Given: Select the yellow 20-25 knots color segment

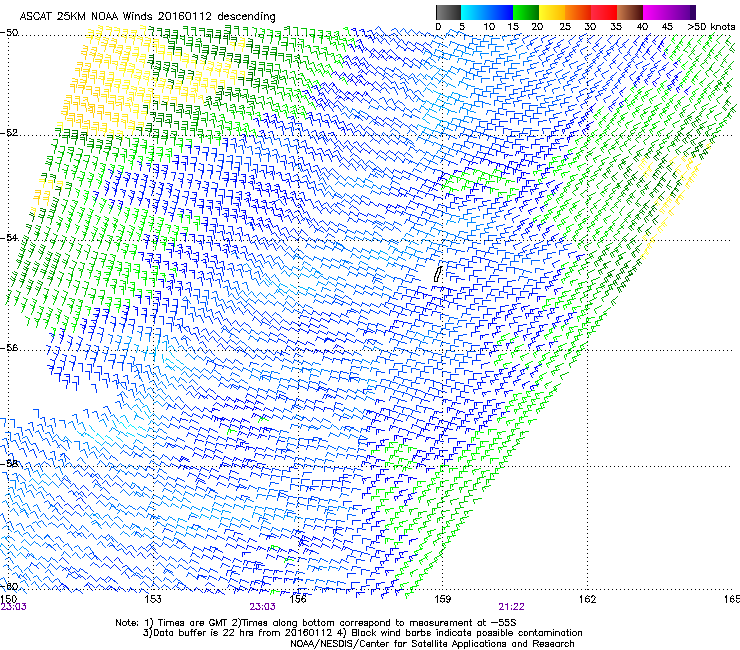Looking at the screenshot, I should 552,12.
